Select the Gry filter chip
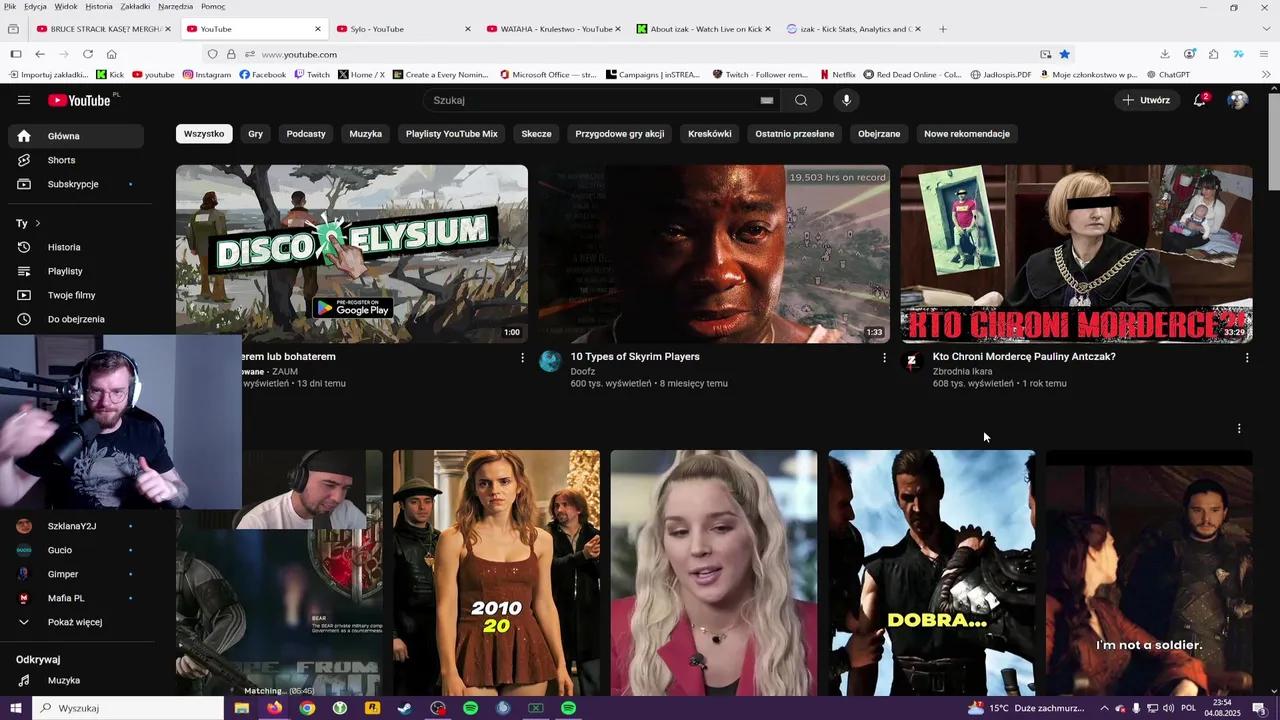 256,133
